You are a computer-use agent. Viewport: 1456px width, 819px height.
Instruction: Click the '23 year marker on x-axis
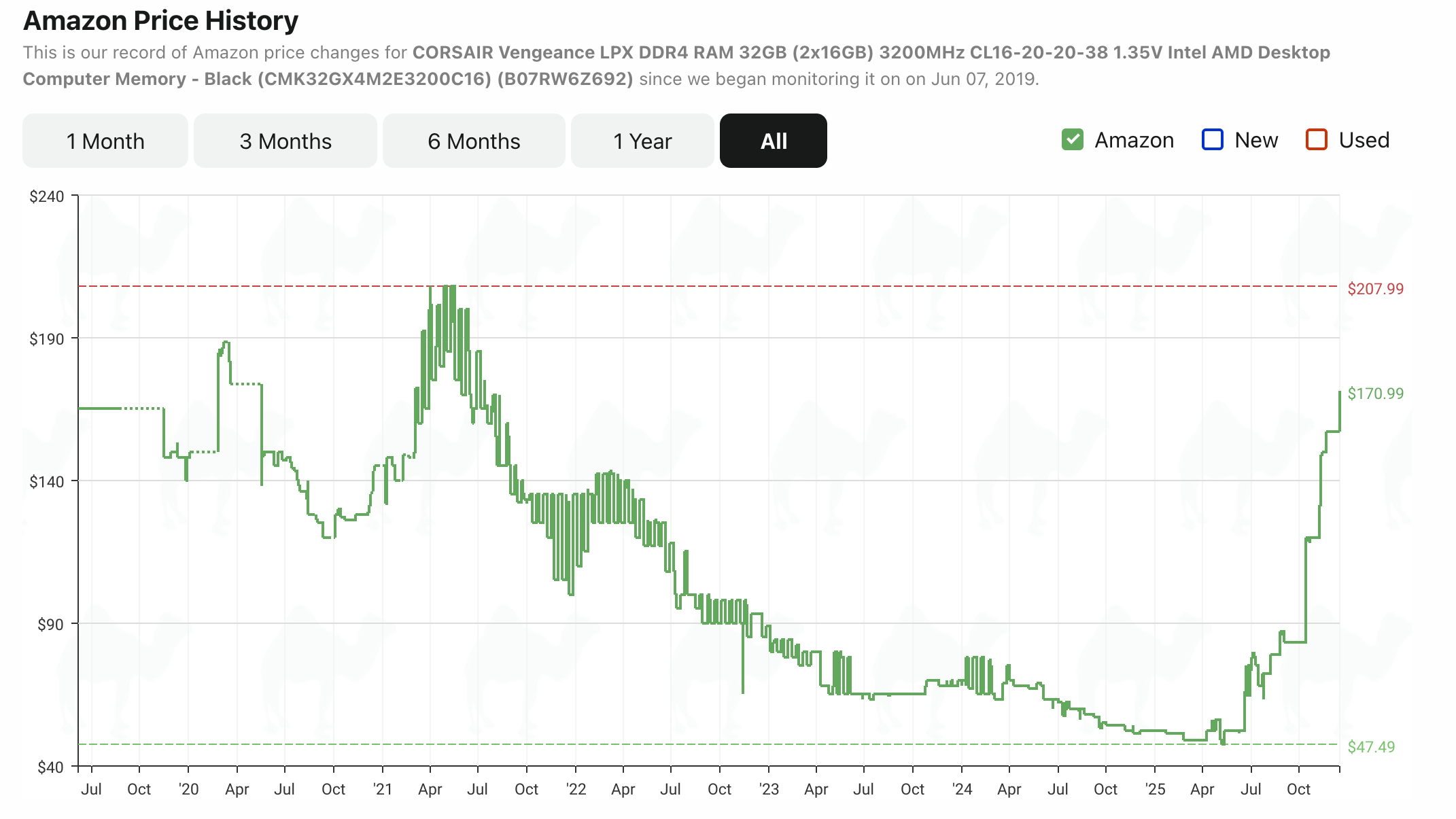pyautogui.click(x=769, y=789)
